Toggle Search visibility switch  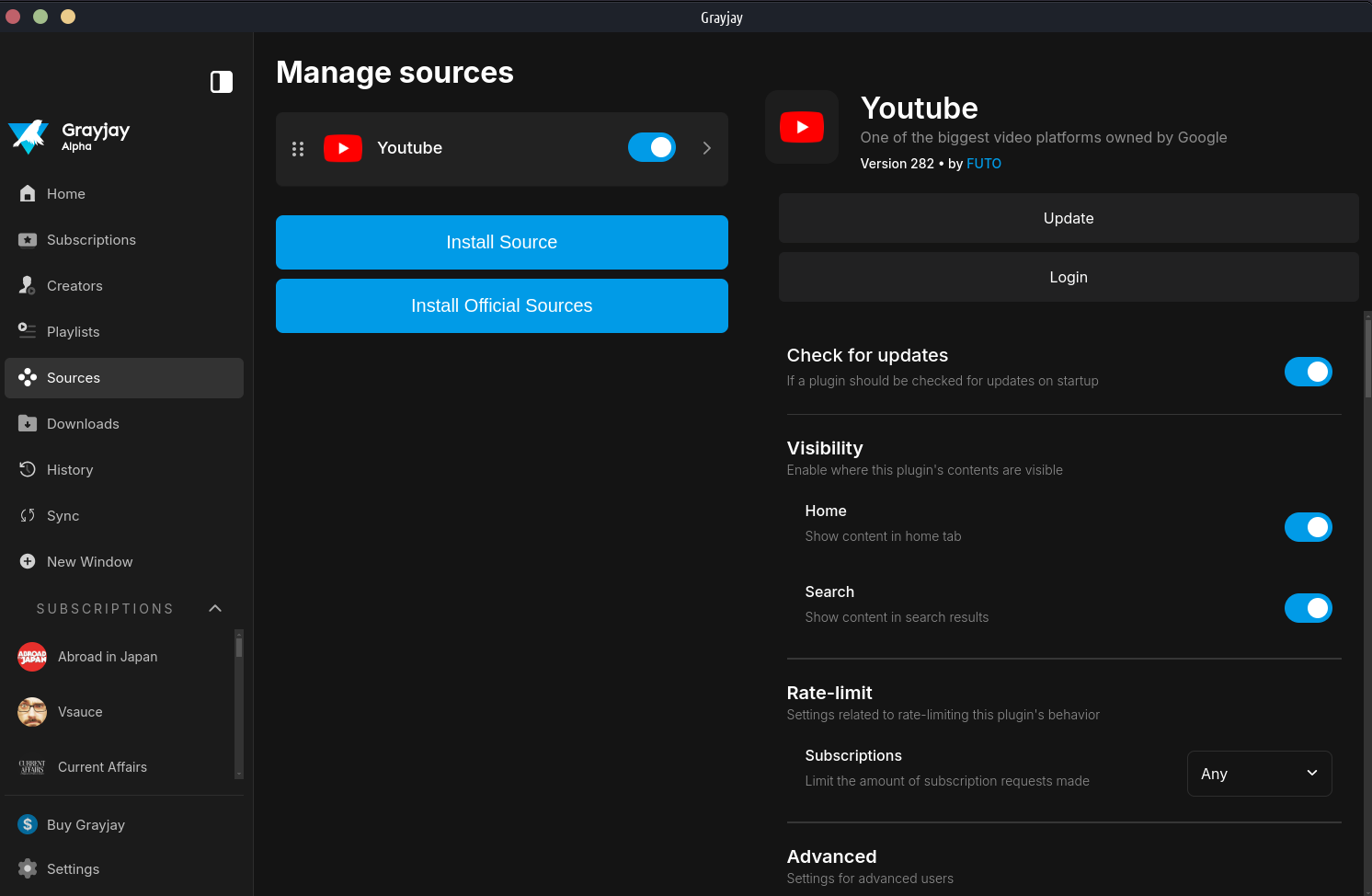coord(1308,608)
